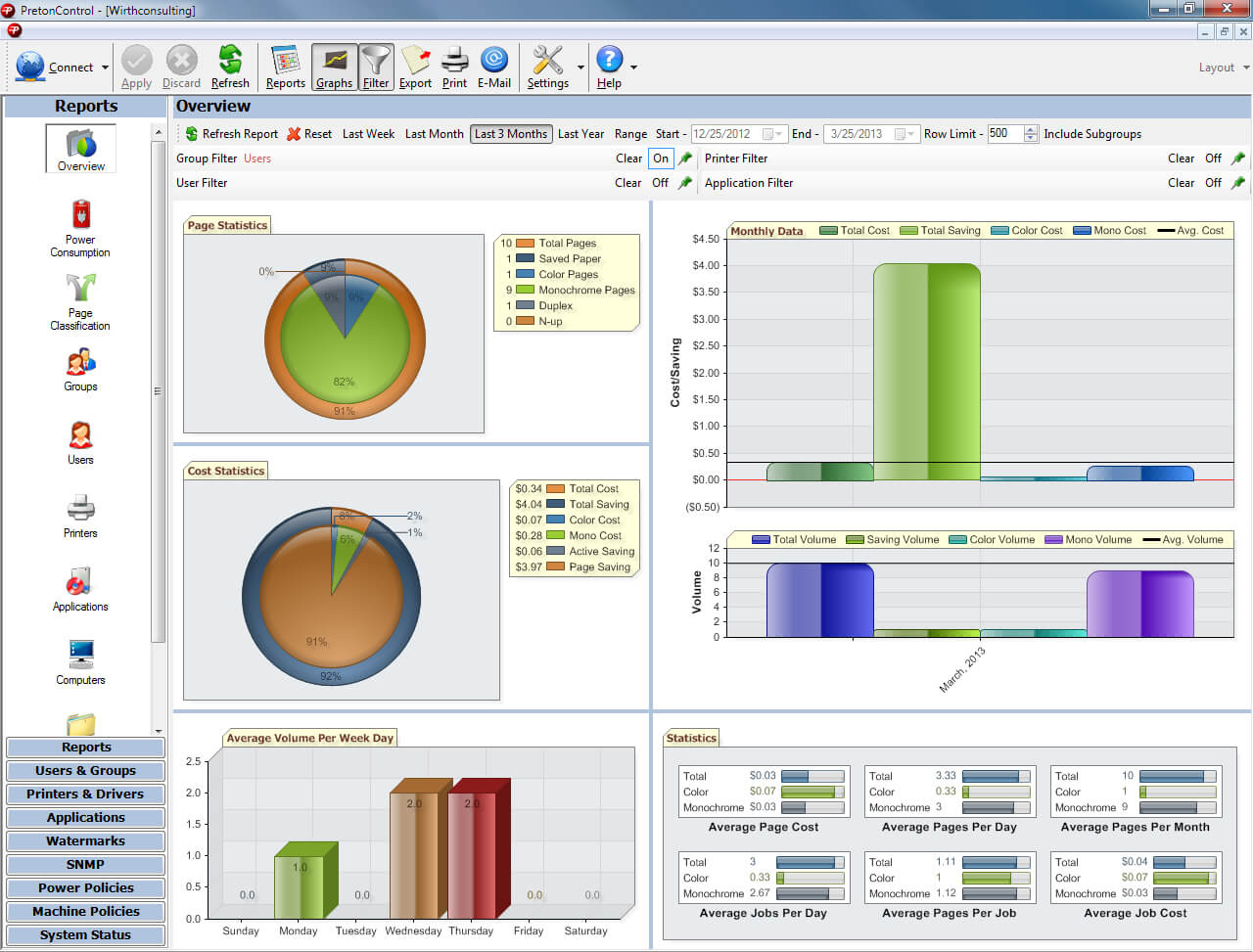Toggle Group Filter On button

(x=661, y=159)
